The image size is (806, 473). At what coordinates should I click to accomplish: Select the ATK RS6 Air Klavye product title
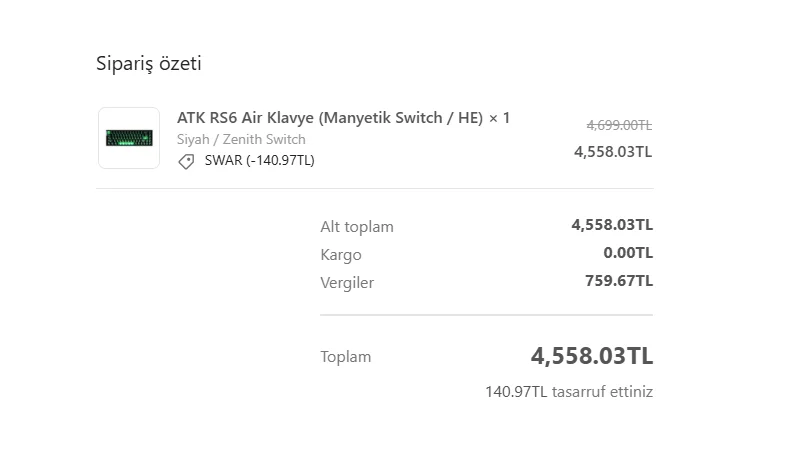330,118
